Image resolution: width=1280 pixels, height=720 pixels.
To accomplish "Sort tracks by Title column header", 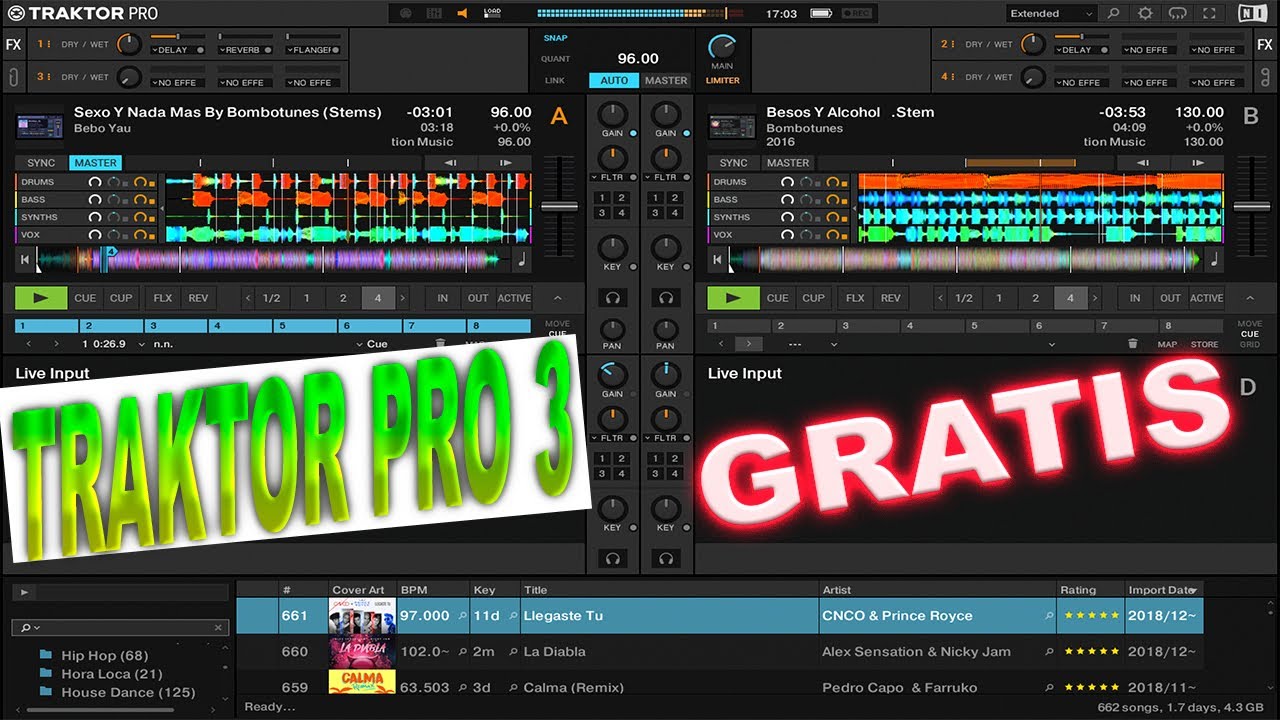I will 669,590.
